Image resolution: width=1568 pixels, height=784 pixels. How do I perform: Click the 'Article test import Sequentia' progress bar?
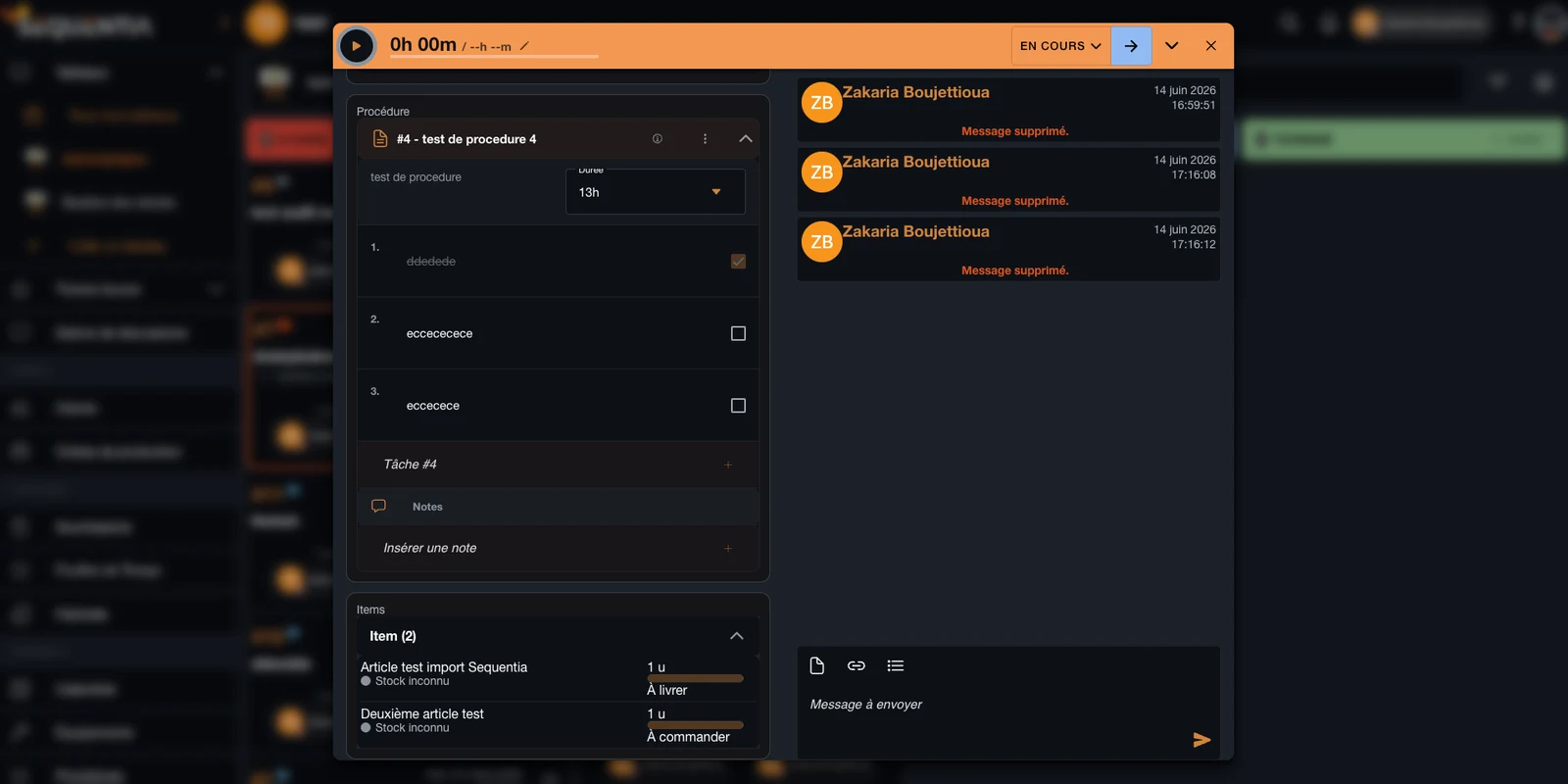coord(695,678)
